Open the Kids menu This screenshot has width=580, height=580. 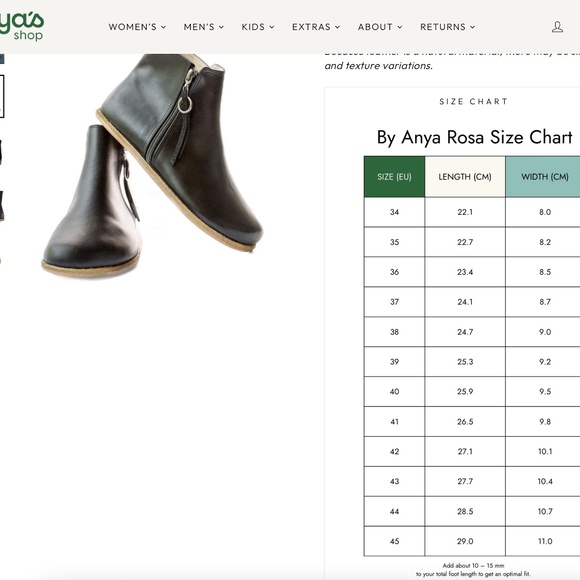click(258, 27)
